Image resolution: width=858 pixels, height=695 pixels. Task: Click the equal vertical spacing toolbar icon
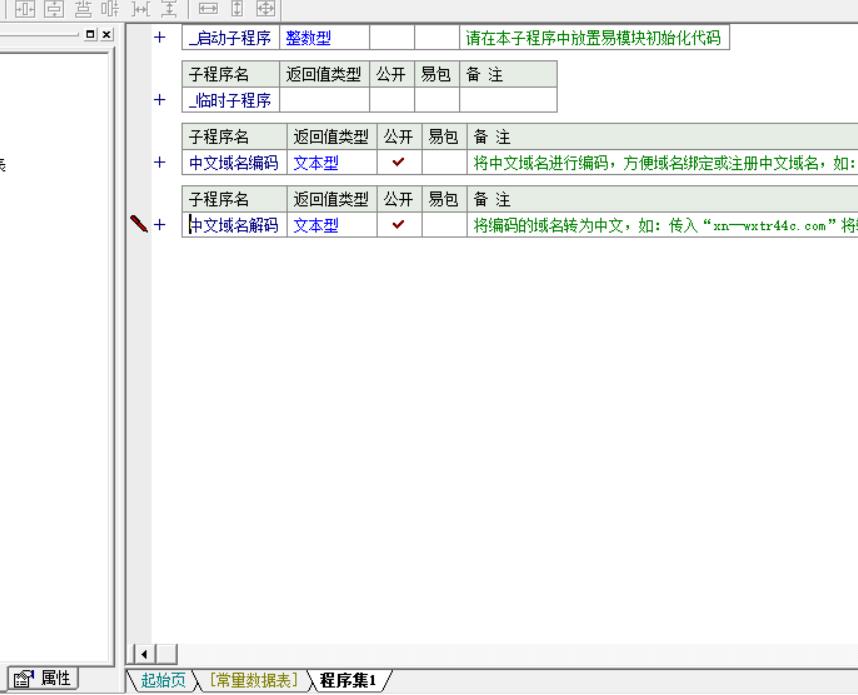point(169,8)
